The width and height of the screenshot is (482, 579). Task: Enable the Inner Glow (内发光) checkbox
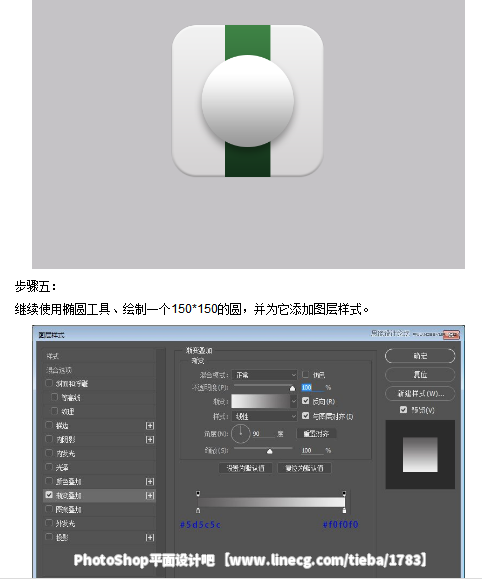click(x=49, y=453)
